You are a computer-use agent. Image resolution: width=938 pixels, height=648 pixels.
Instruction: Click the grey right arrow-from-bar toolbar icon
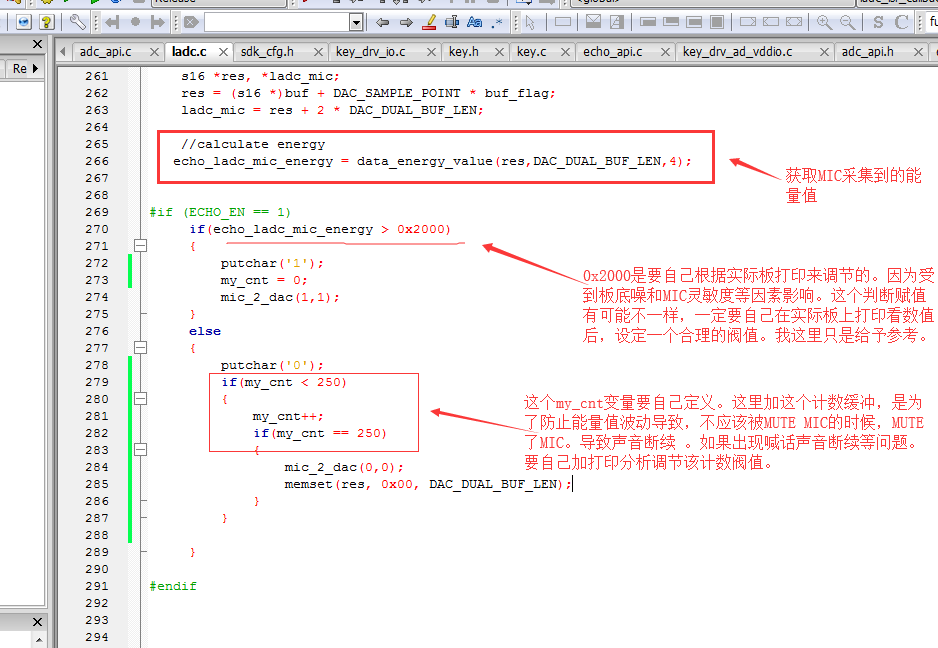pos(158,23)
